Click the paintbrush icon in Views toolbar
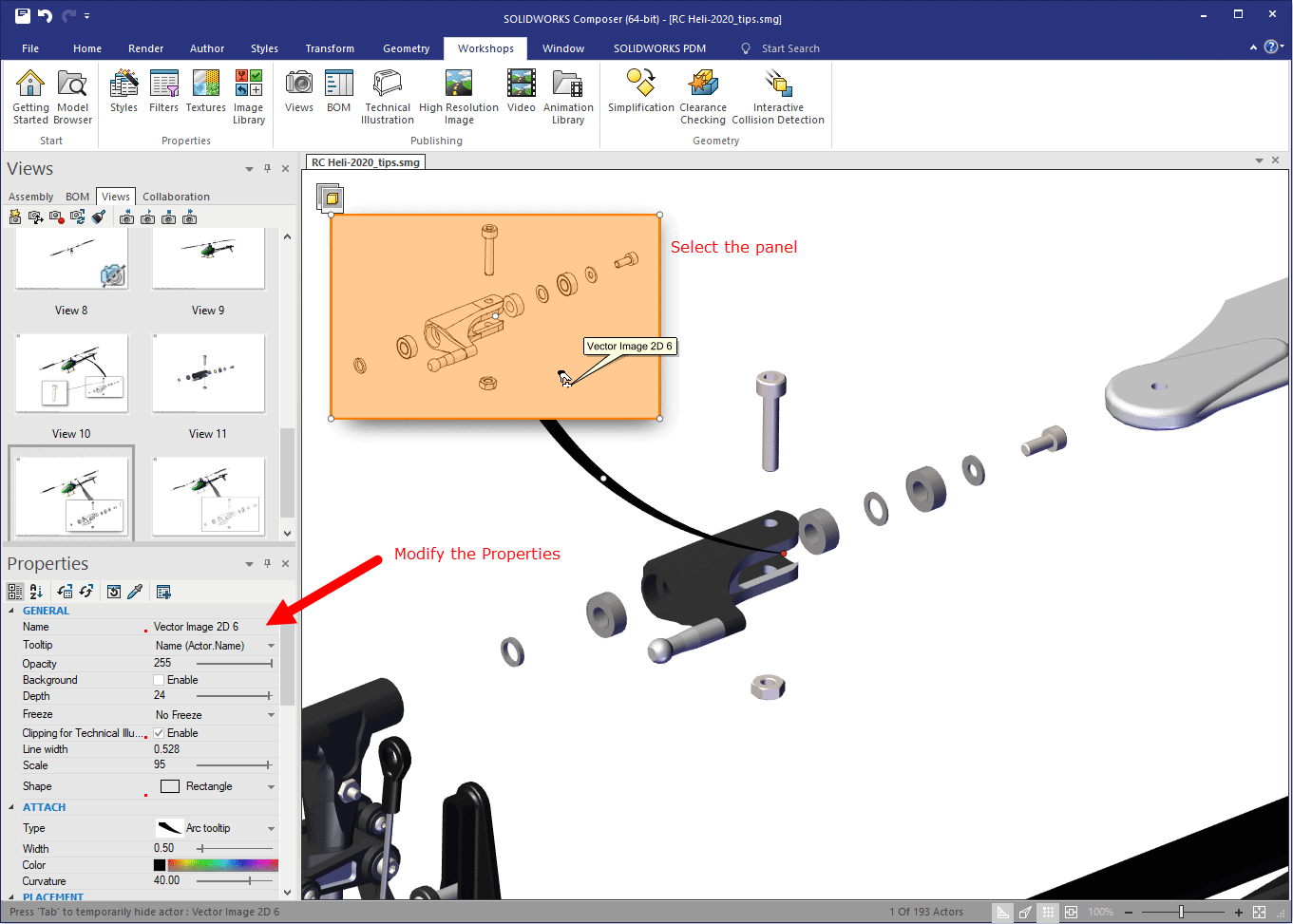 (x=99, y=217)
